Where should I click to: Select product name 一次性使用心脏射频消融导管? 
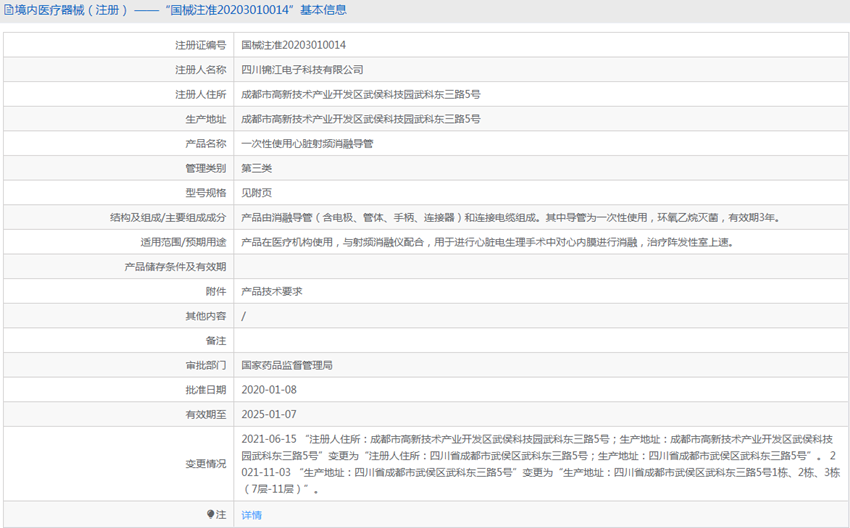point(307,144)
